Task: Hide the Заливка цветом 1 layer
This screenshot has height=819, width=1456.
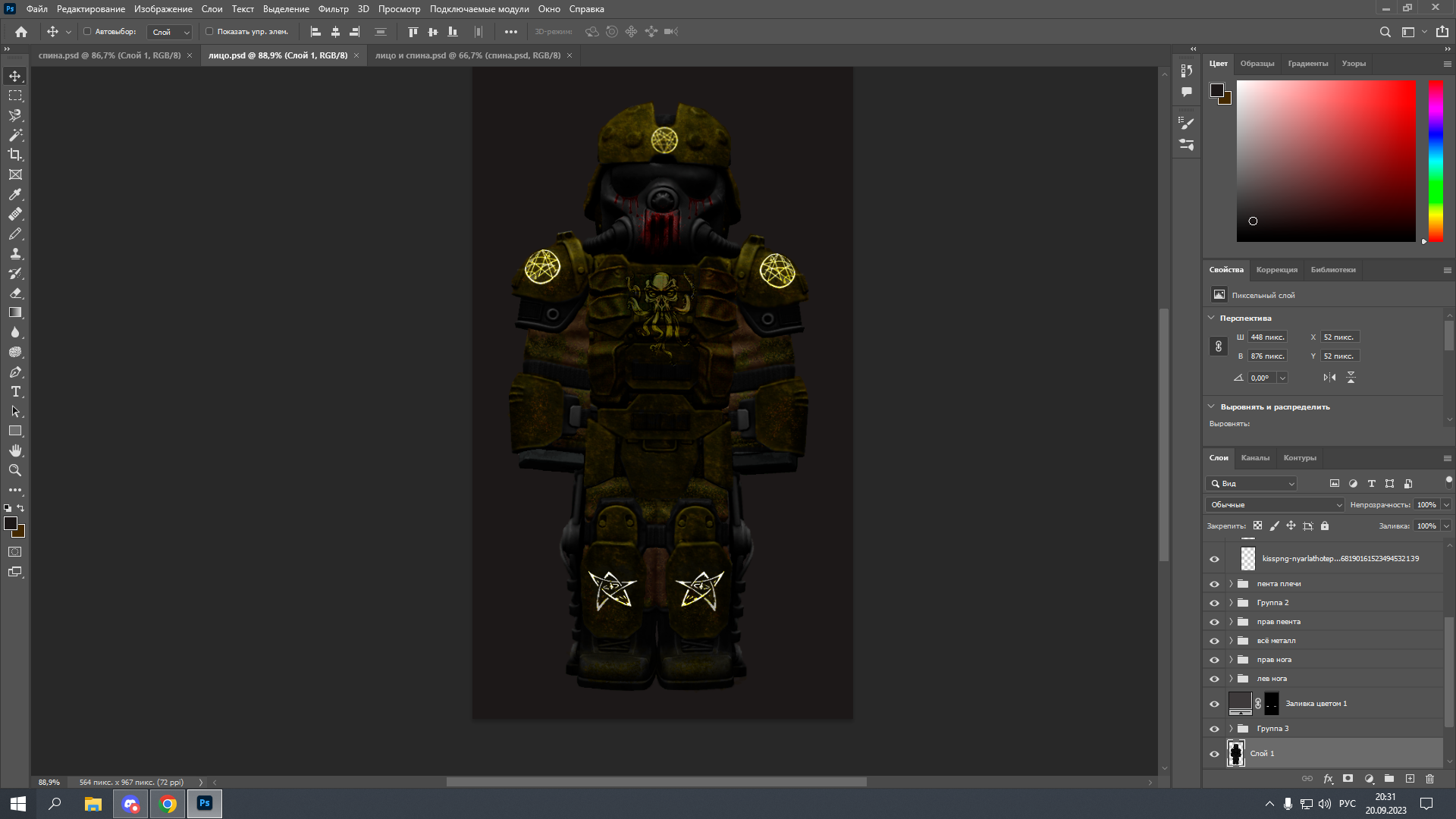Action: (x=1214, y=704)
